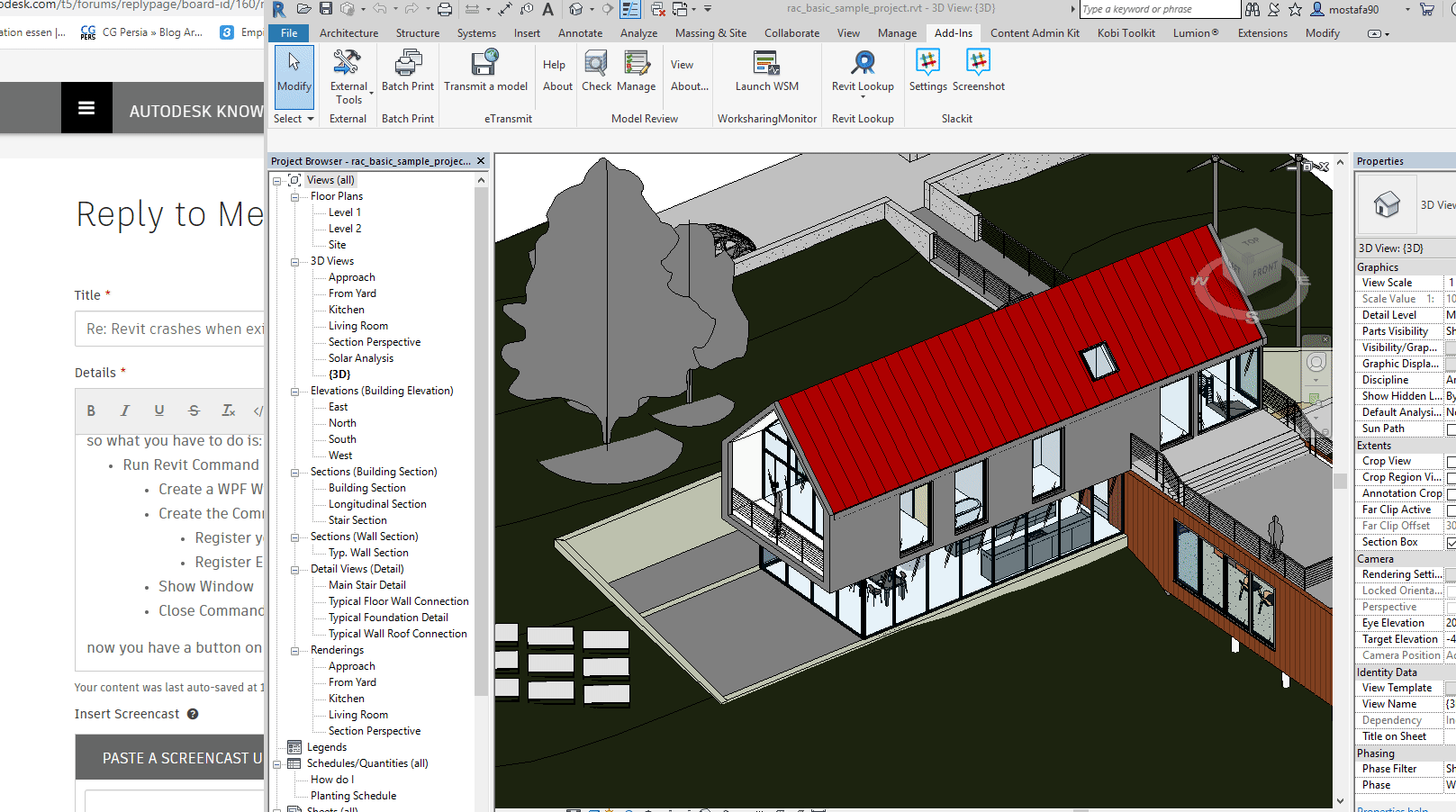
Task: Select the Batch Print tool
Action: click(x=407, y=72)
